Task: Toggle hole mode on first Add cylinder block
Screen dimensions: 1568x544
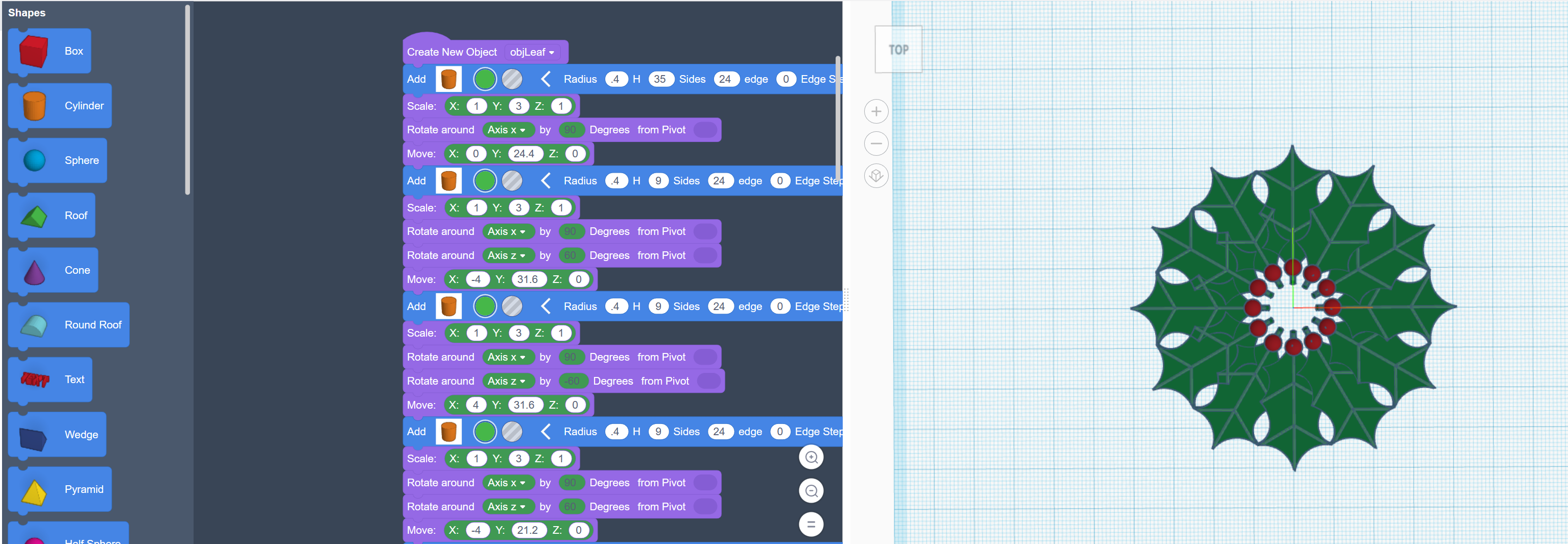Action: 512,79
